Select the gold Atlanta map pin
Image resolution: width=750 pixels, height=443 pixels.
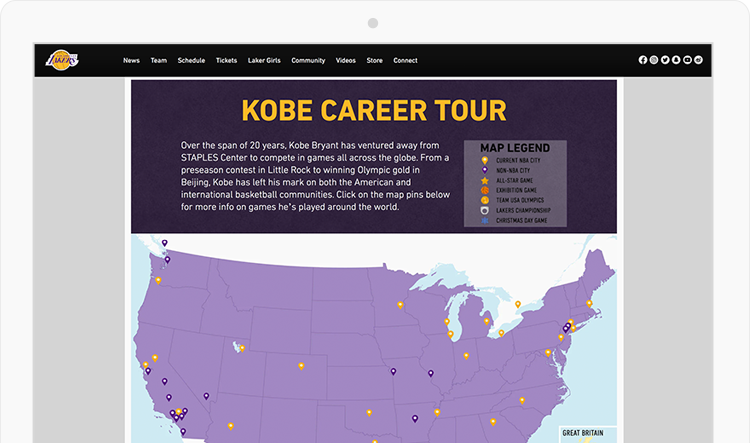click(x=493, y=422)
